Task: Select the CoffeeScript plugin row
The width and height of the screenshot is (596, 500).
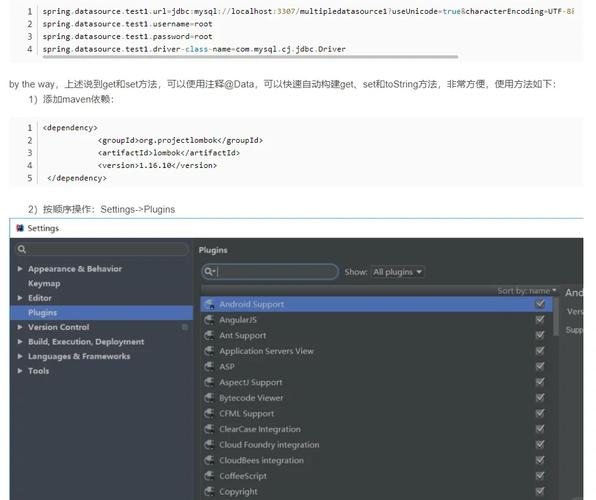Action: [376, 476]
